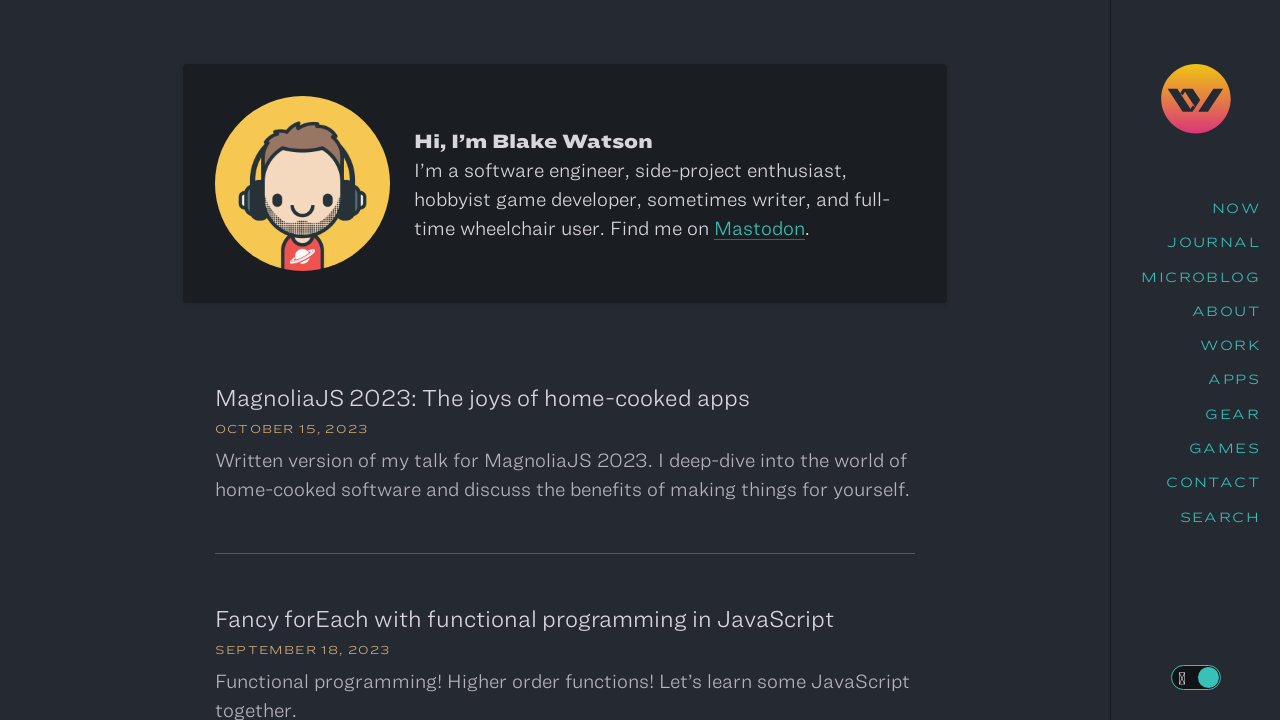The height and width of the screenshot is (720, 1280).
Task: Navigate to JOURNAL in the sidebar
Action: [1213, 241]
